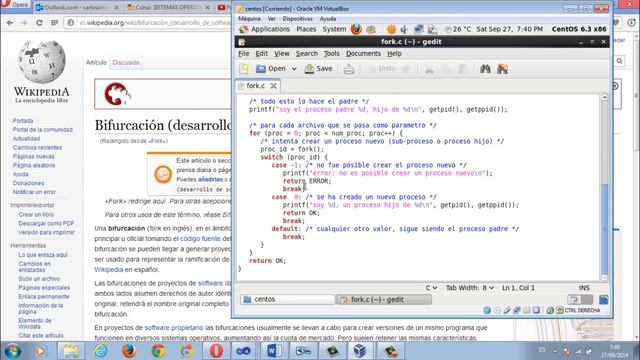
Task: Click the Redo arrow in gedit toolbar
Action: click(x=406, y=69)
